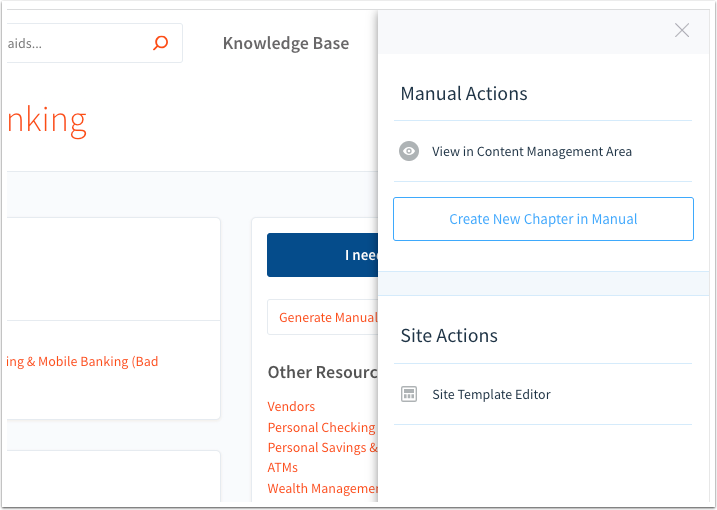717x510 pixels.
Task: Click the orange Banking page title
Action: (46, 120)
